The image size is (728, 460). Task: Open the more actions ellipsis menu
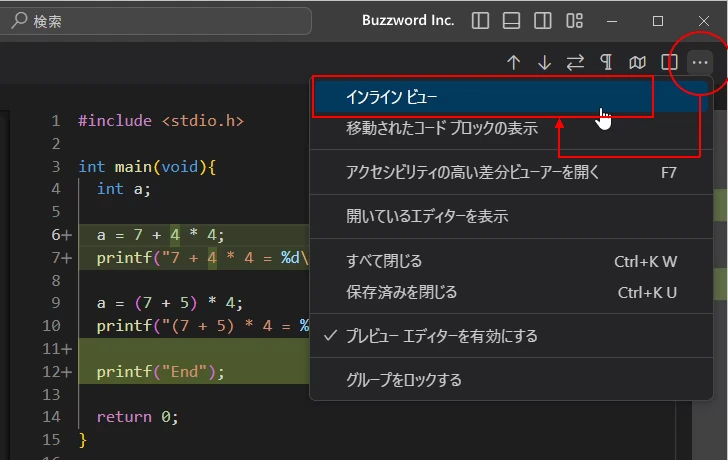700,62
